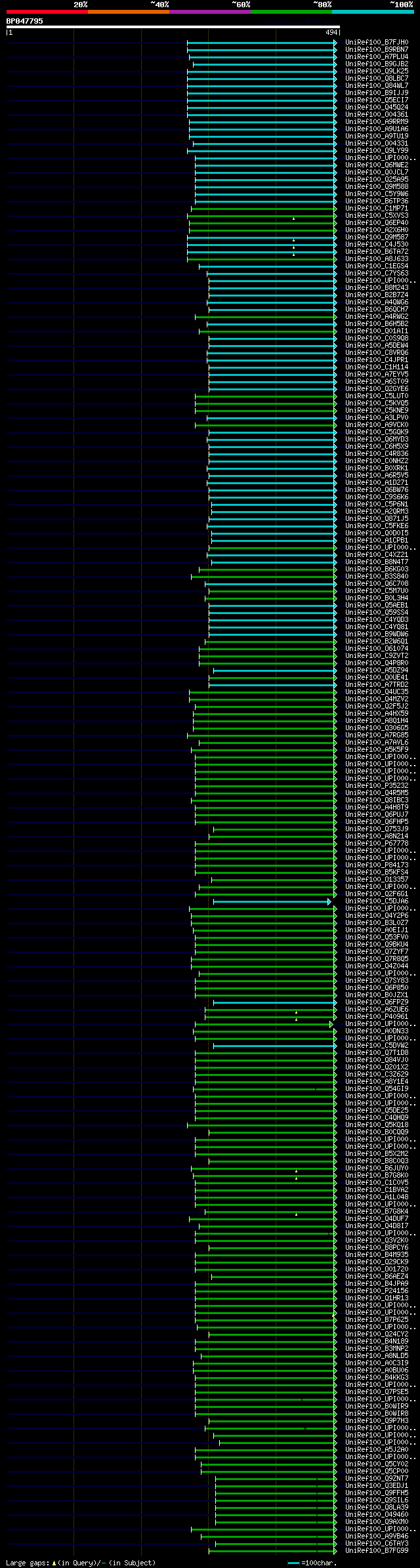This screenshot has width=420, height=1568.
Task: Select hit label UniRef100_Q7R8Q5
Action: (377, 959)
